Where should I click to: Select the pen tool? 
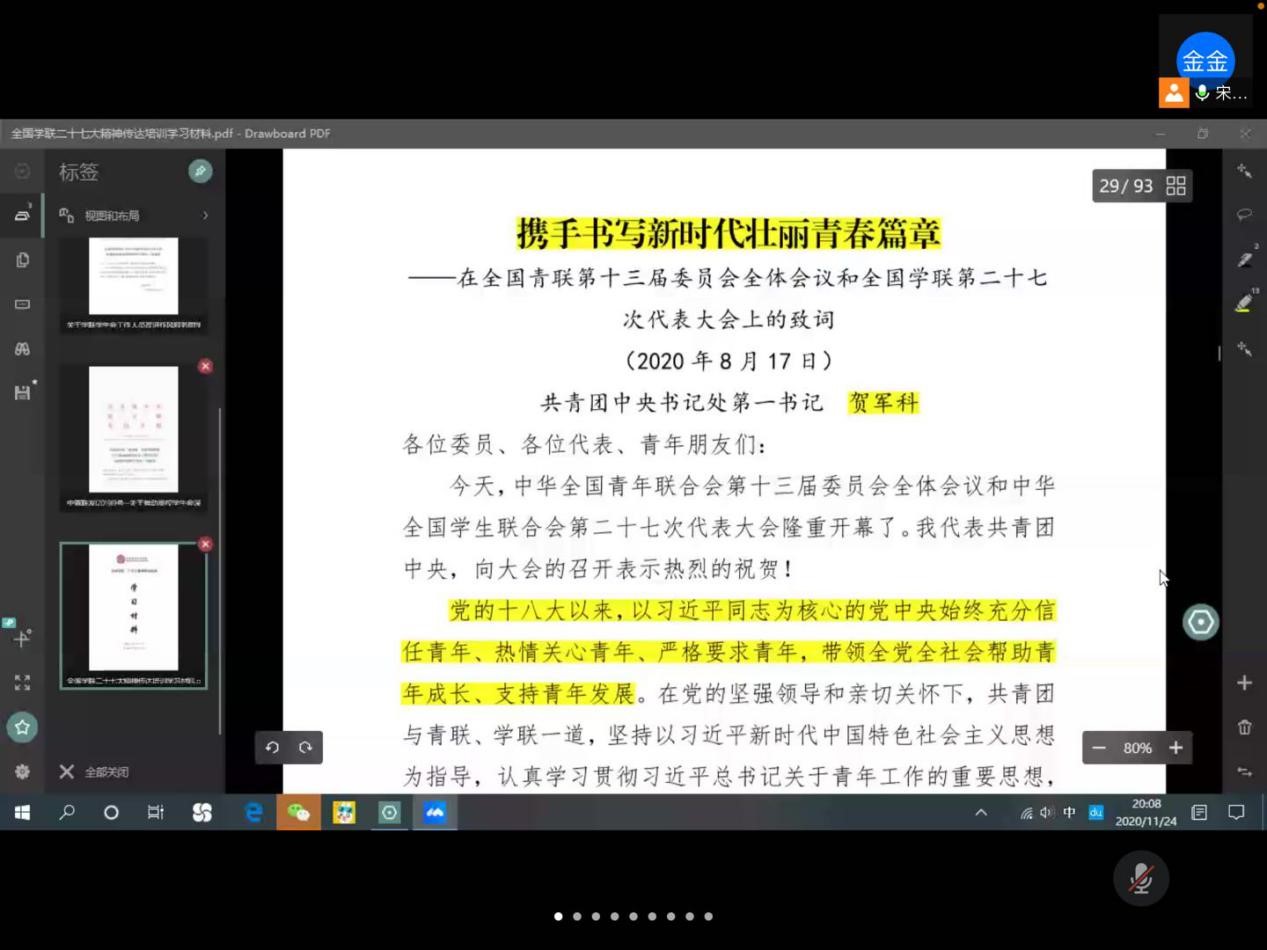coord(1245,259)
